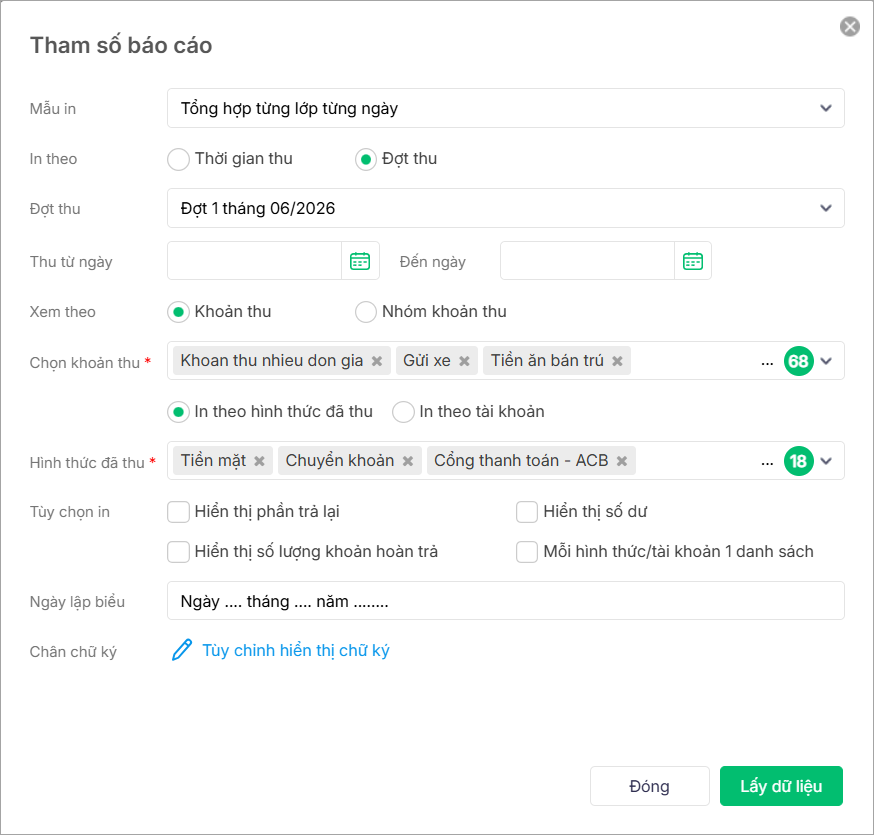Remove the Chuyển khoản tag
874x835 pixels.
408,461
